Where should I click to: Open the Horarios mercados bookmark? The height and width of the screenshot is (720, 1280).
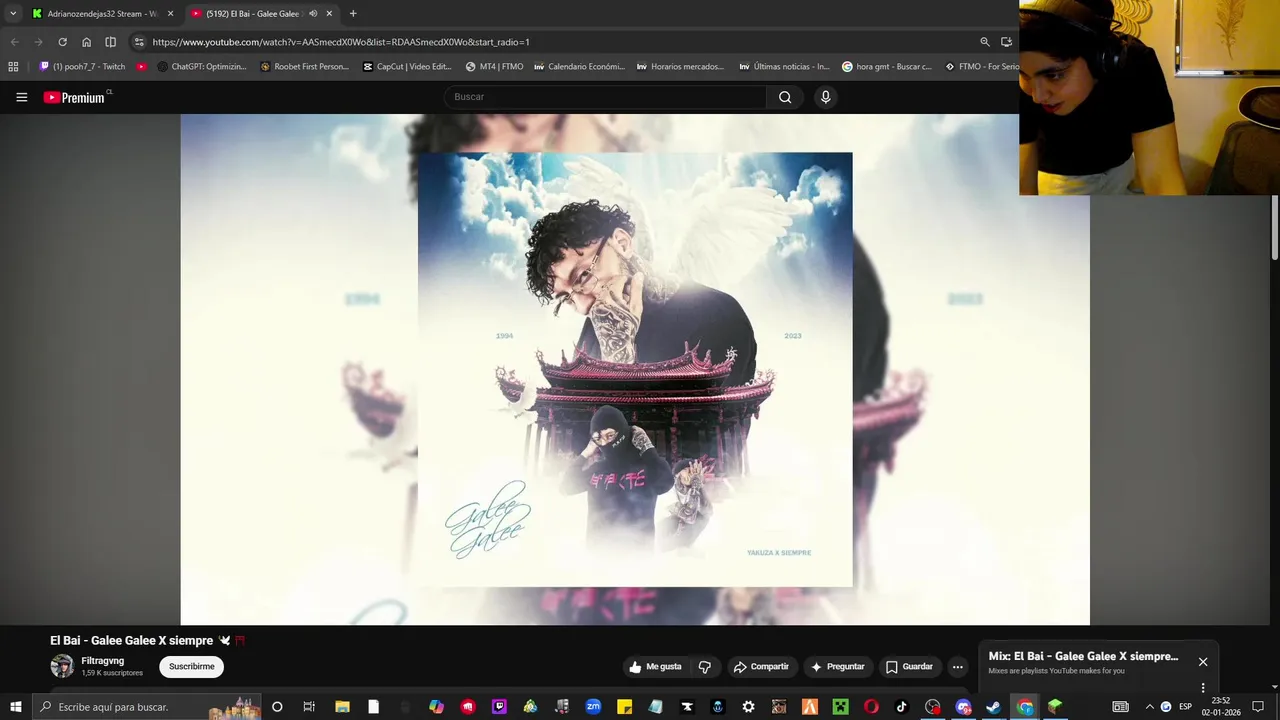[x=680, y=67]
